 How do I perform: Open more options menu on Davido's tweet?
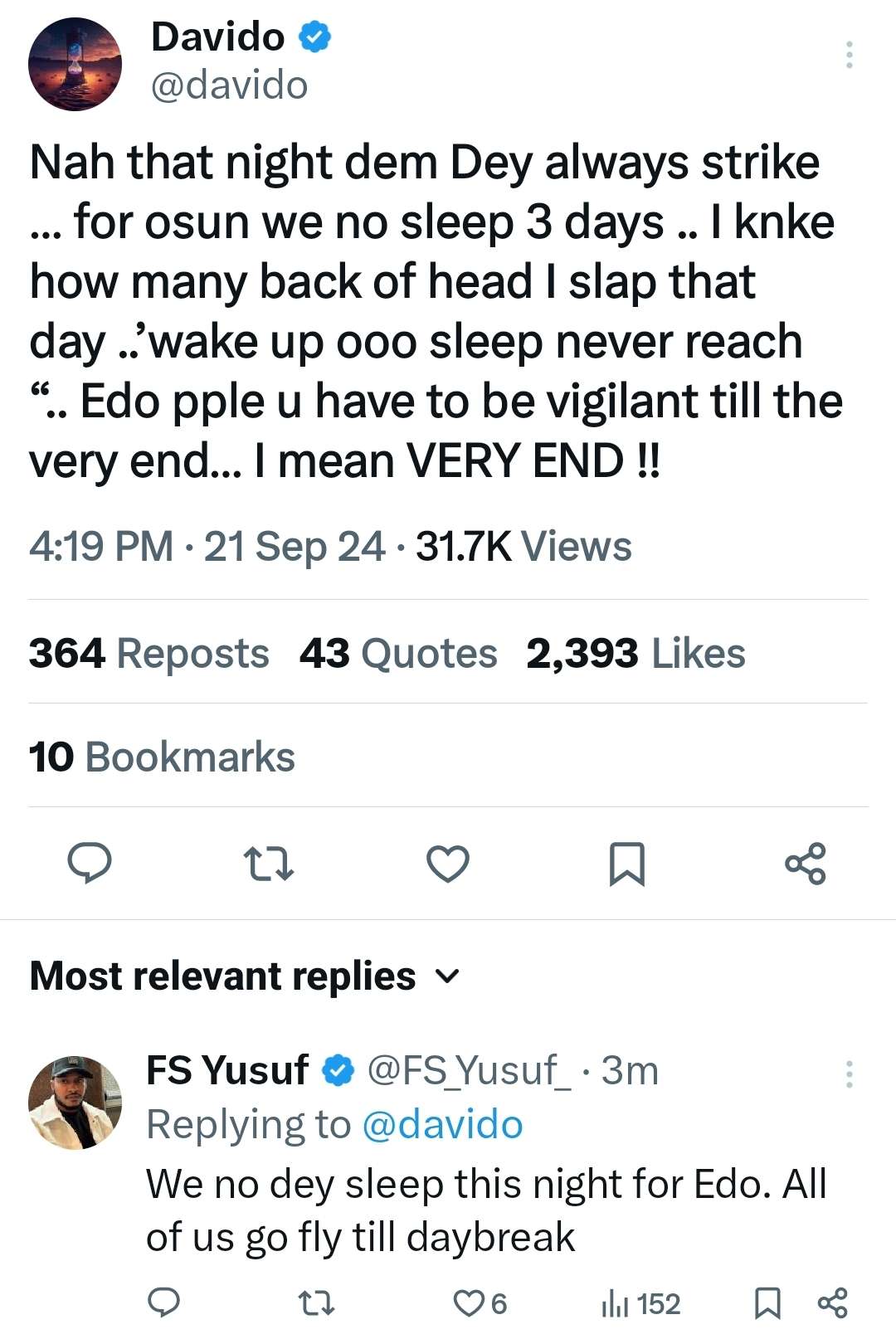tap(849, 55)
